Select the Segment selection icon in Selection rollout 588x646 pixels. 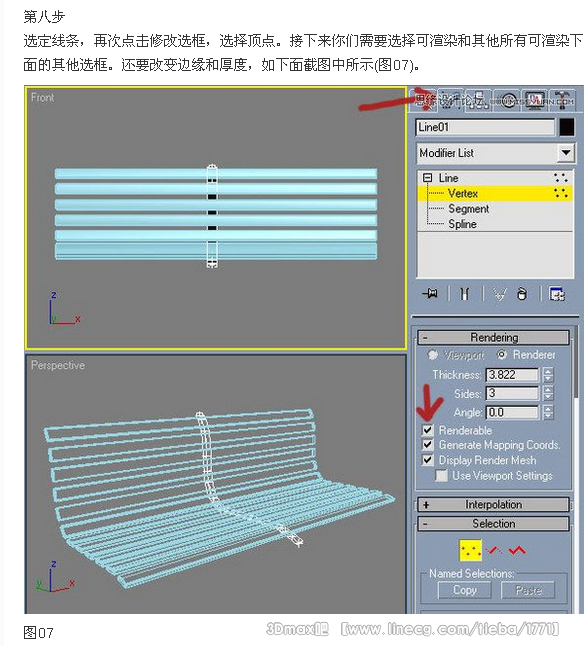pyautogui.click(x=494, y=550)
